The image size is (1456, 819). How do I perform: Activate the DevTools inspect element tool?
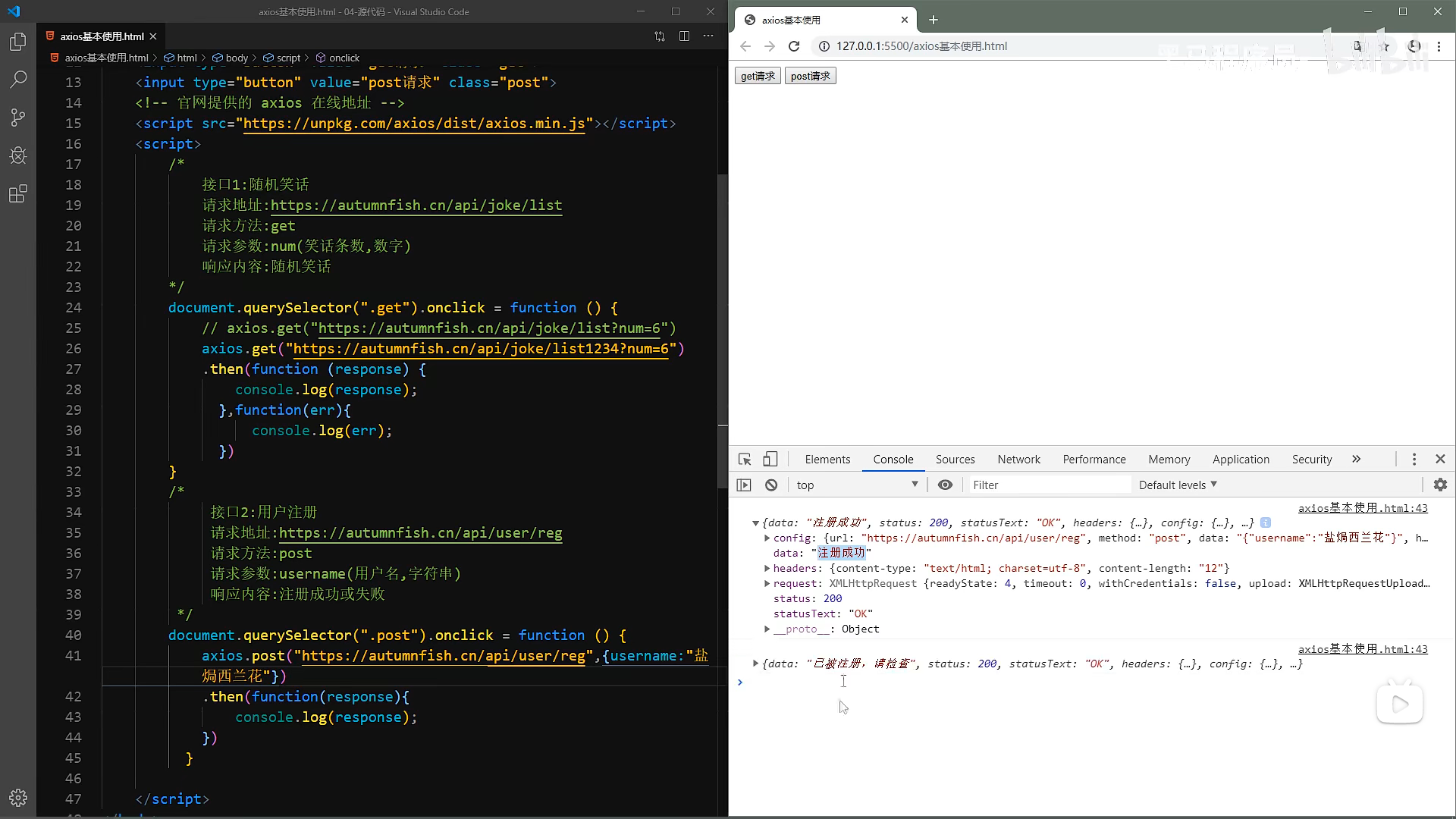point(745,460)
